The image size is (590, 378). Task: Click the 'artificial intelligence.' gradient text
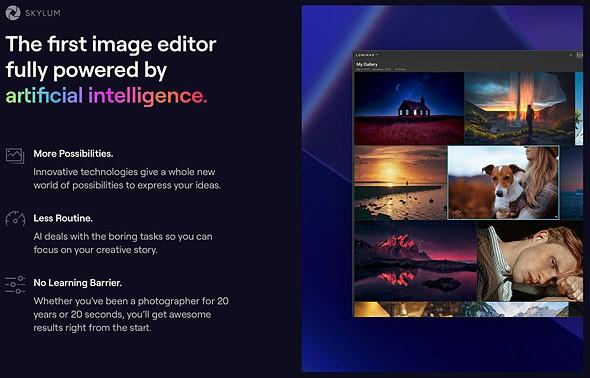click(x=106, y=96)
